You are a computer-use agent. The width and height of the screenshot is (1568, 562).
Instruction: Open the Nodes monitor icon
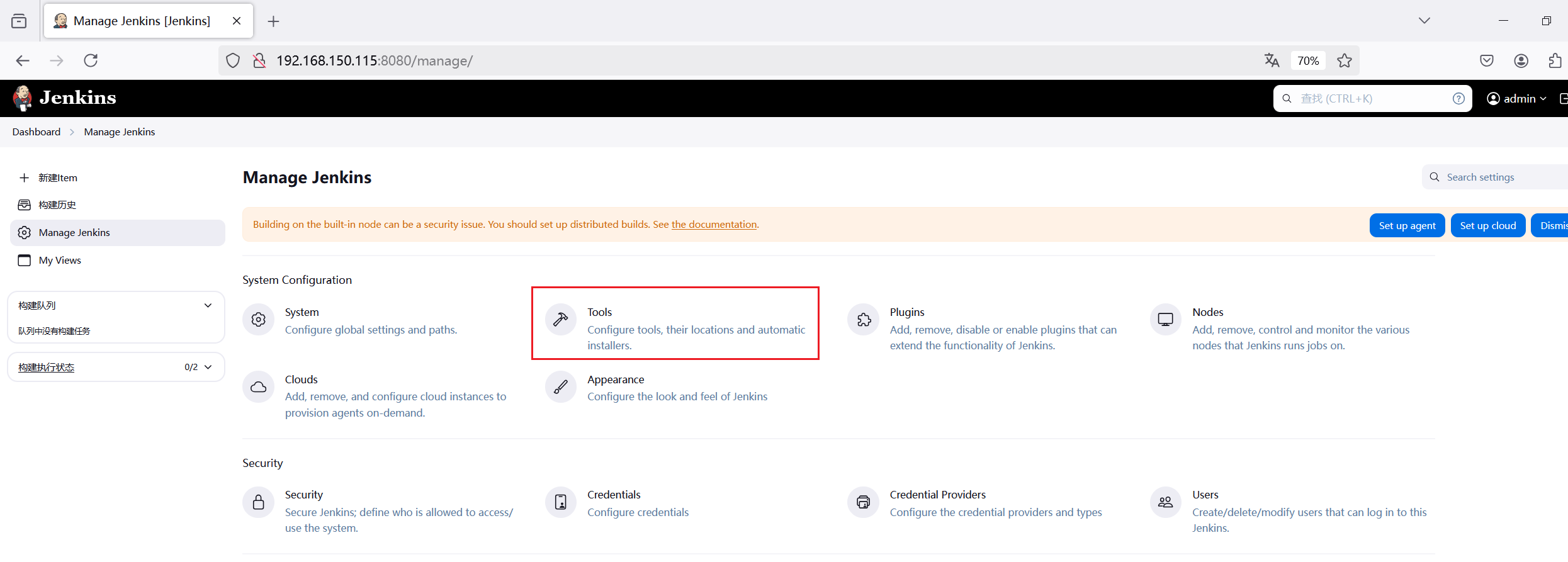(1166, 320)
